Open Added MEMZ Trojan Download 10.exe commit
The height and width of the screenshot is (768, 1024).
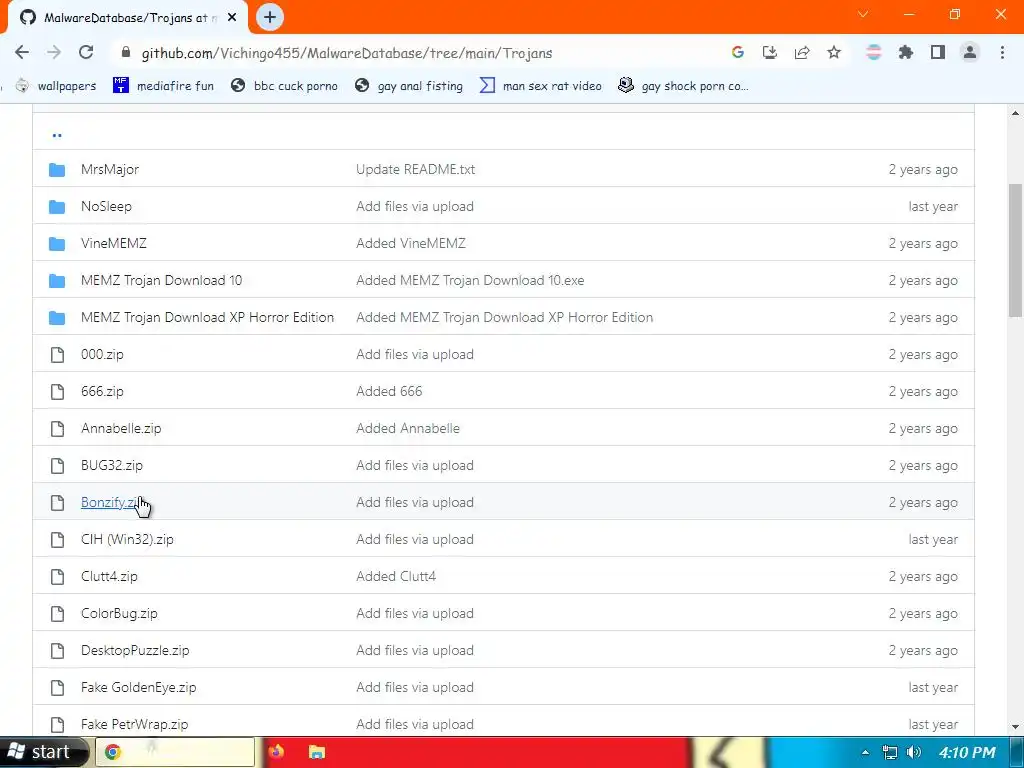[x=470, y=280]
